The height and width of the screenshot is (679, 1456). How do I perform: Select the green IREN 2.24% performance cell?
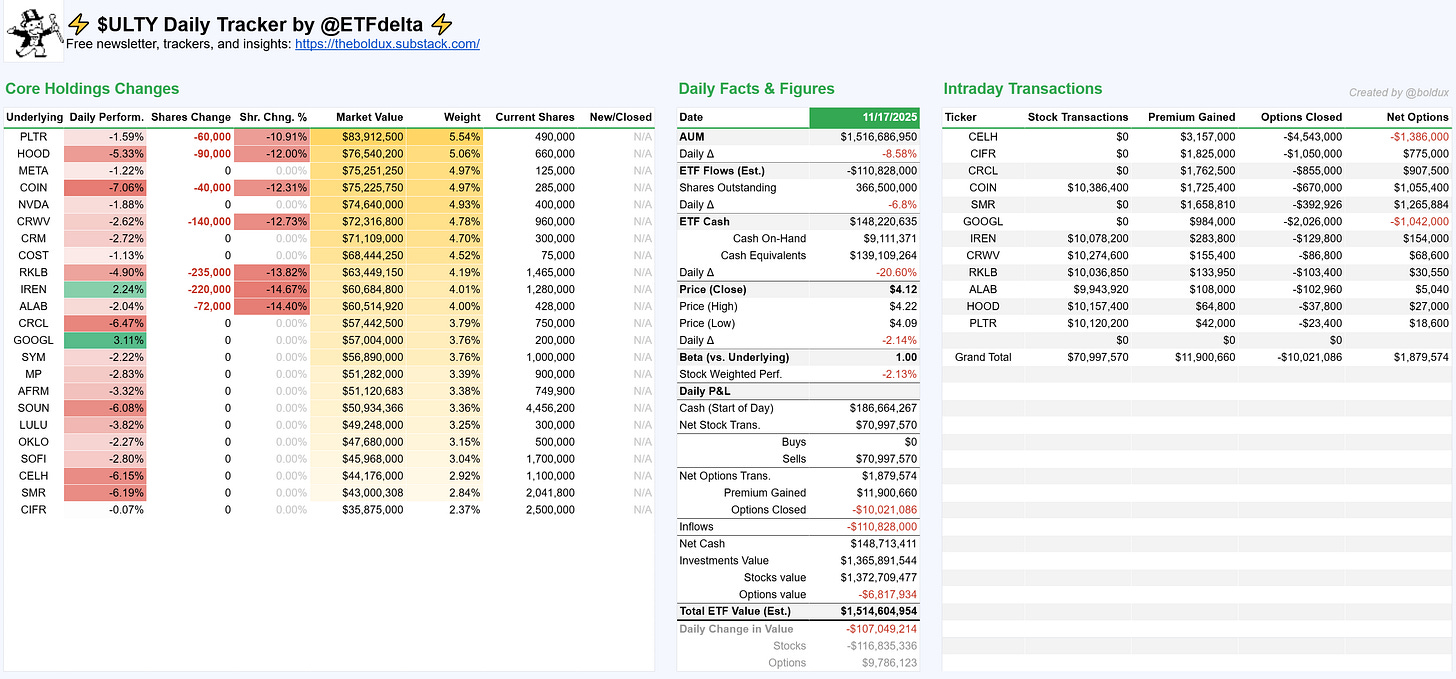[106, 289]
